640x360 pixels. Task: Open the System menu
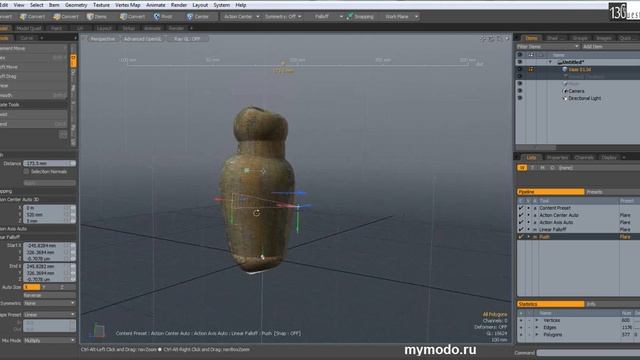pyautogui.click(x=222, y=5)
